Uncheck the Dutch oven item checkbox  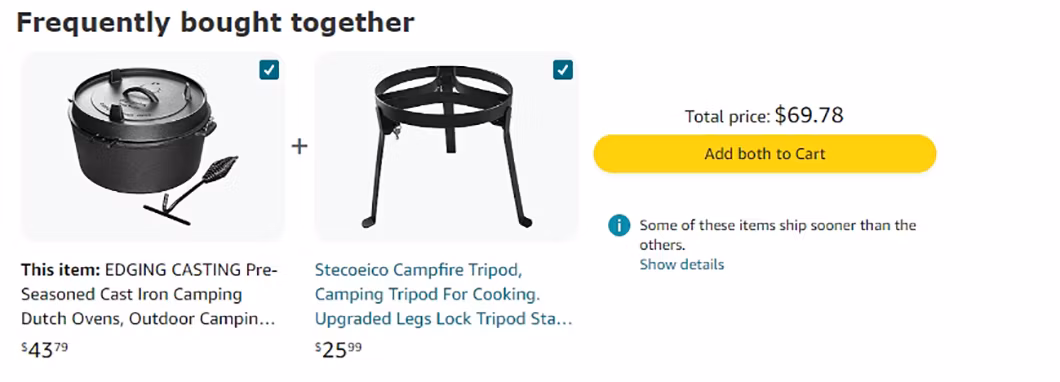[x=269, y=70]
